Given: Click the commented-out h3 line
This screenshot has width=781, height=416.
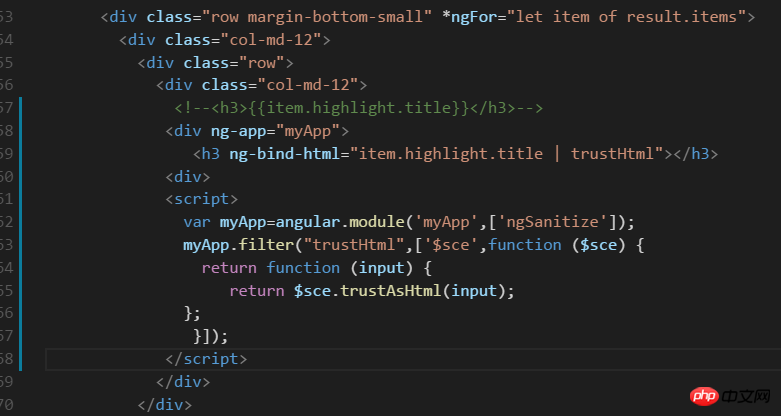Looking at the screenshot, I should point(359,108).
